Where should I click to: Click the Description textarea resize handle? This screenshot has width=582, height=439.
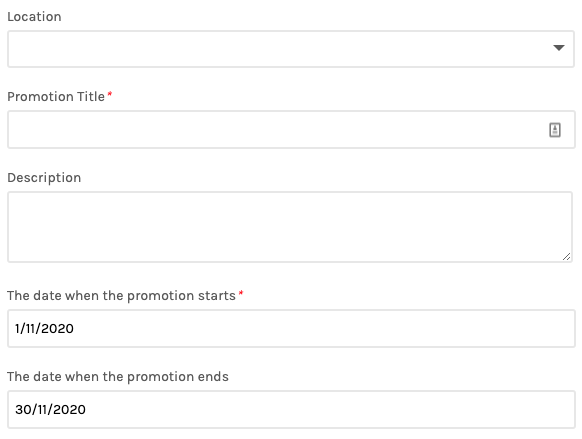(x=566, y=256)
